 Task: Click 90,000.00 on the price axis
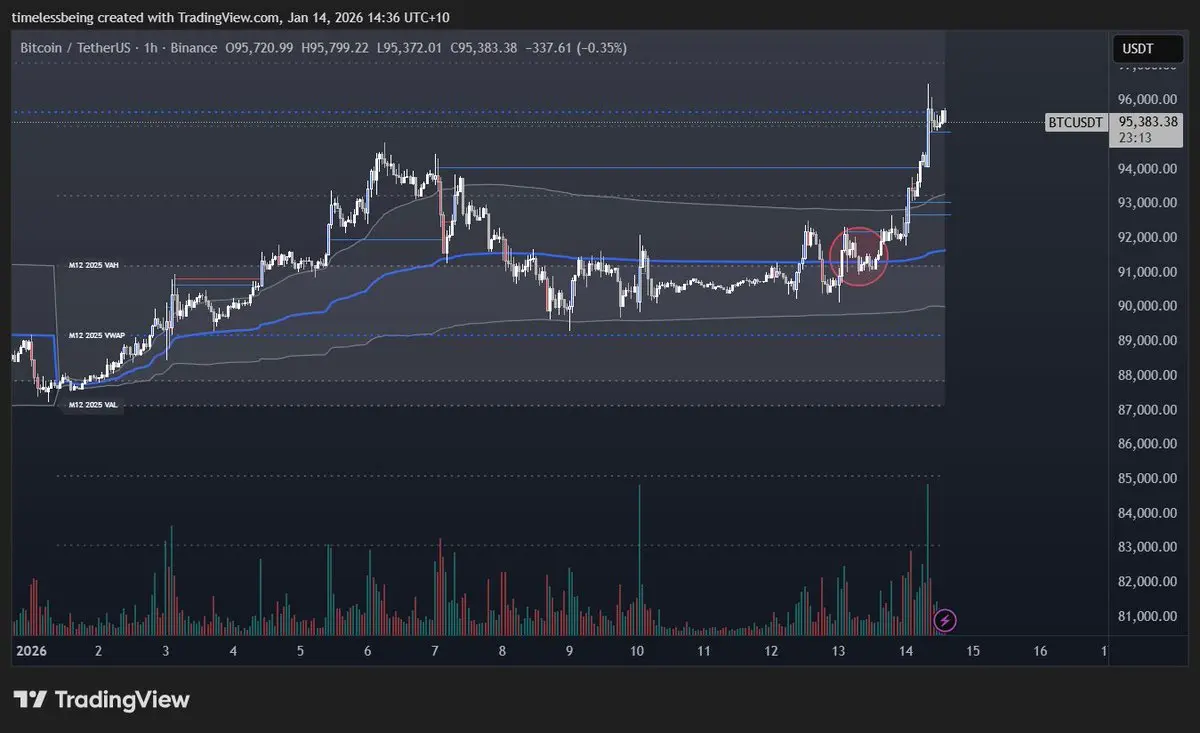pos(1147,306)
